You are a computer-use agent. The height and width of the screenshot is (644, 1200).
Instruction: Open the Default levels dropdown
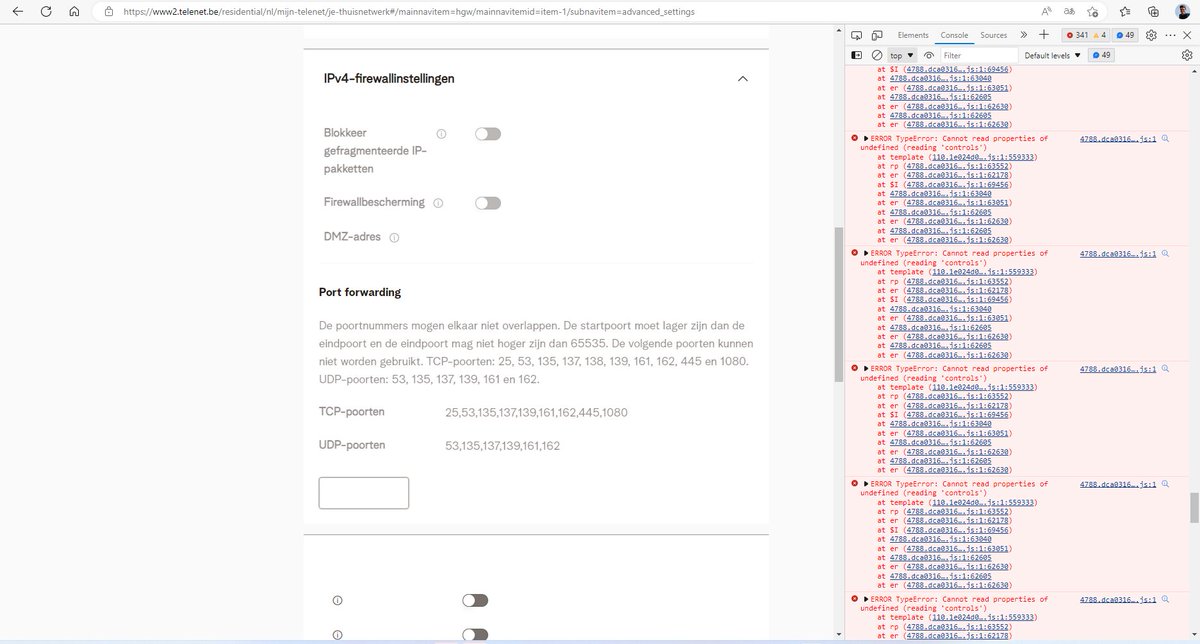[1053, 56]
